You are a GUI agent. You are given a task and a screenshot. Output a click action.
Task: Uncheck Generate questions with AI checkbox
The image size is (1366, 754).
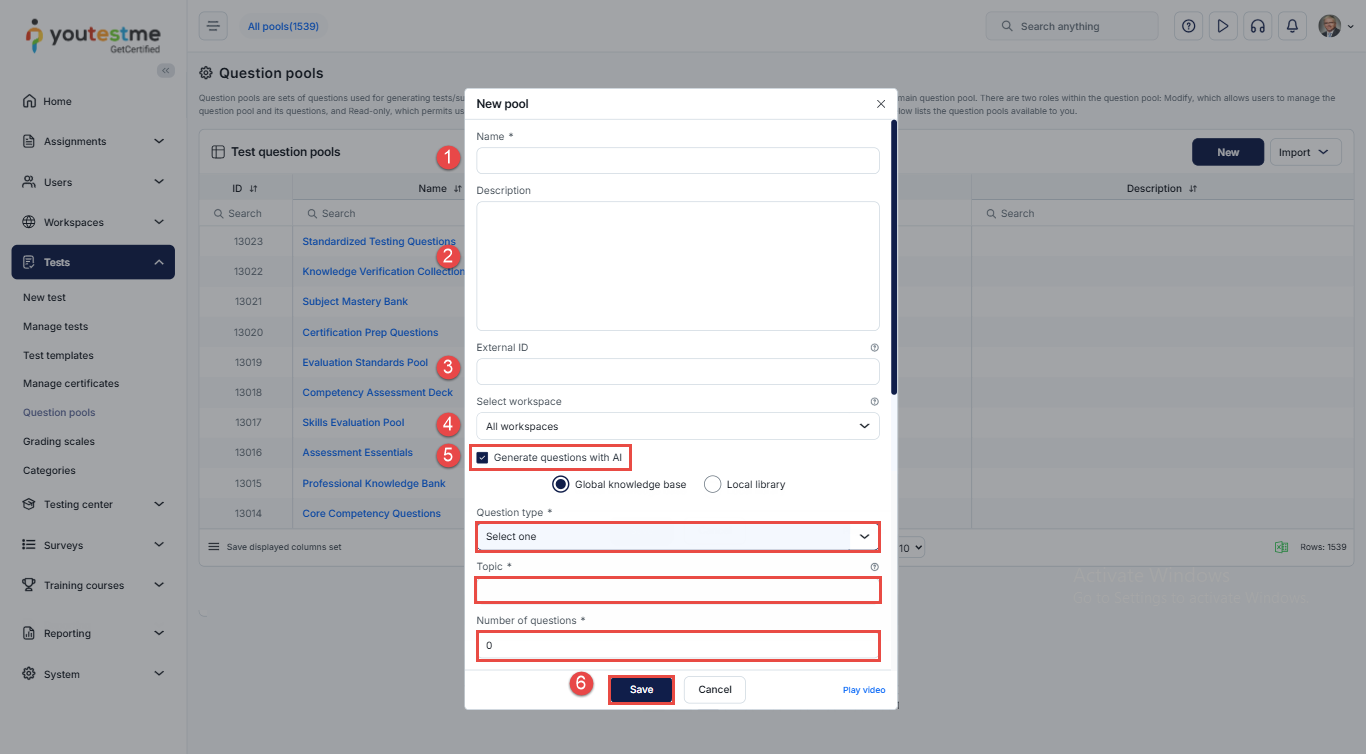(483, 458)
